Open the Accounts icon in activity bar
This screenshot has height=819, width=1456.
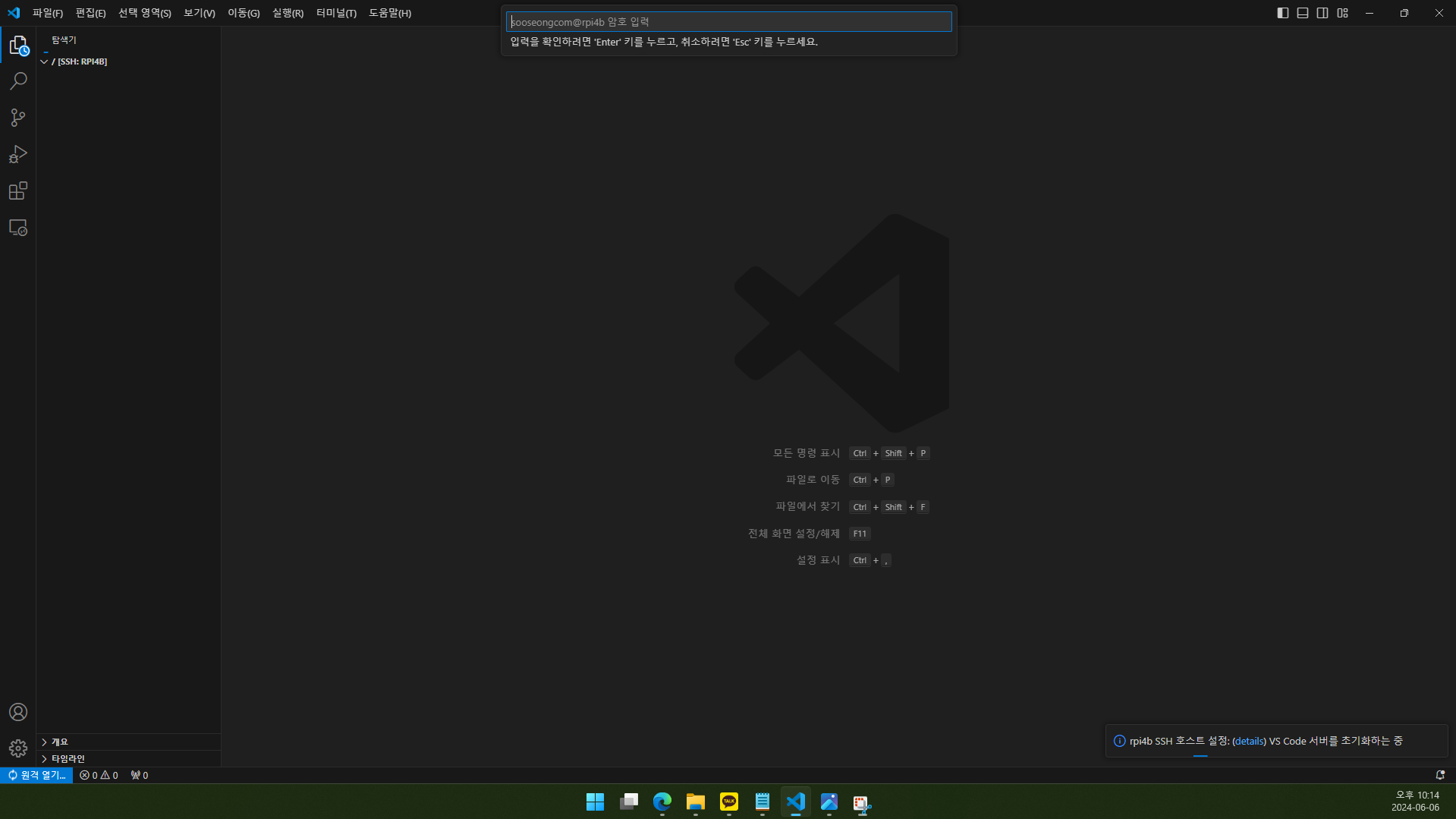click(x=18, y=712)
